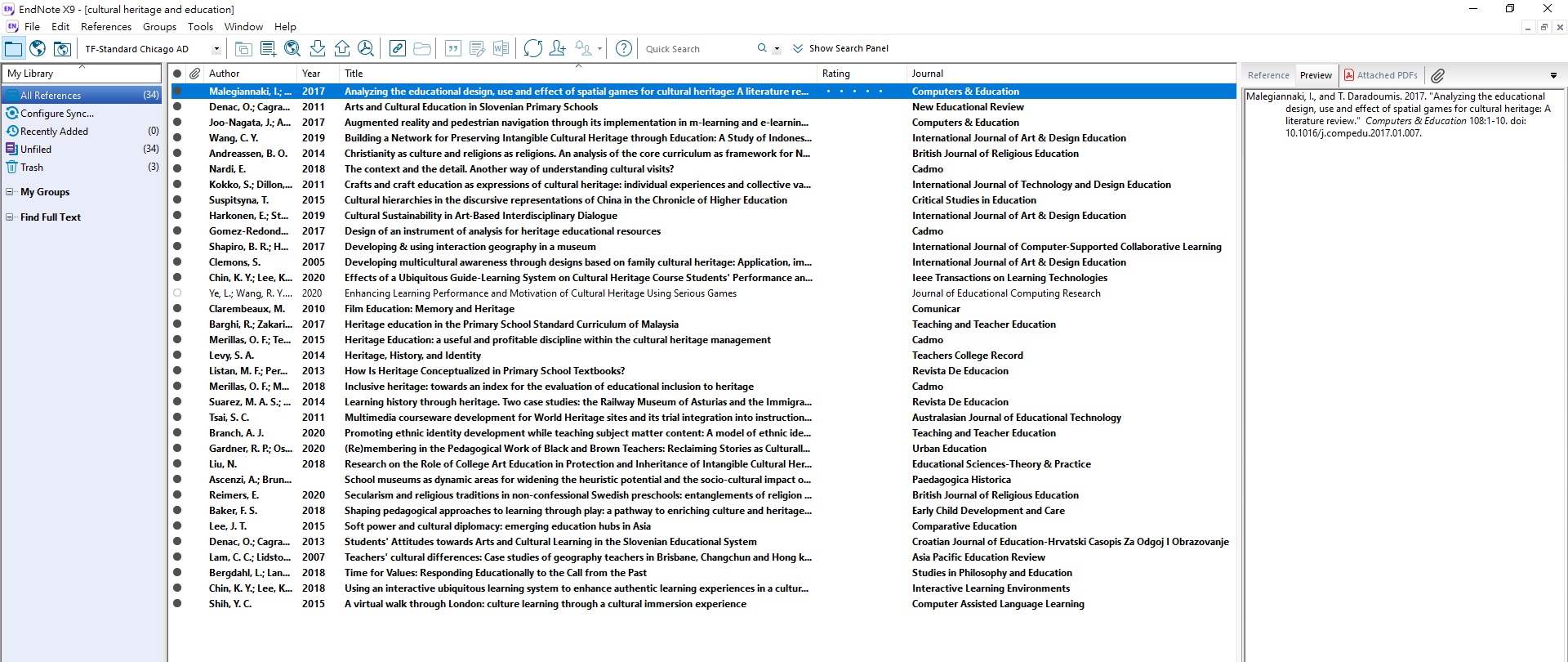
Task: Click the New Reference toolbar icon
Action: 268,48
